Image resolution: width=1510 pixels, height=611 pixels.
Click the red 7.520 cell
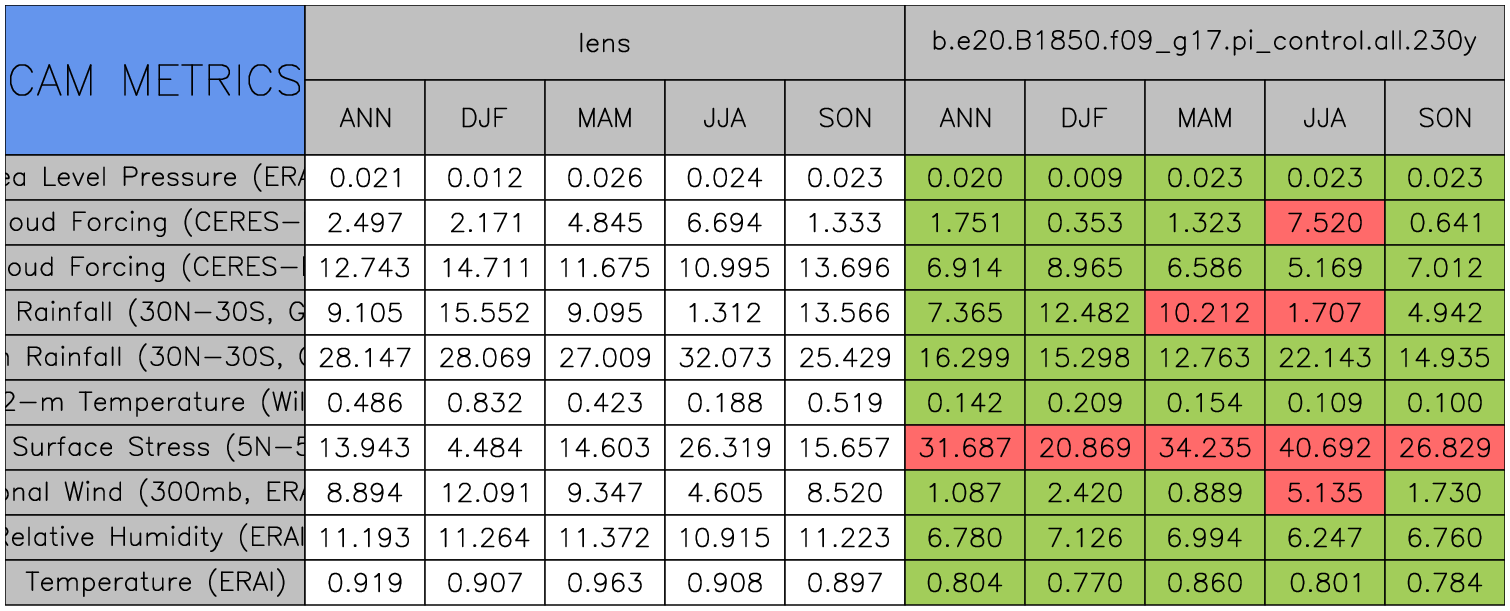click(x=1324, y=223)
